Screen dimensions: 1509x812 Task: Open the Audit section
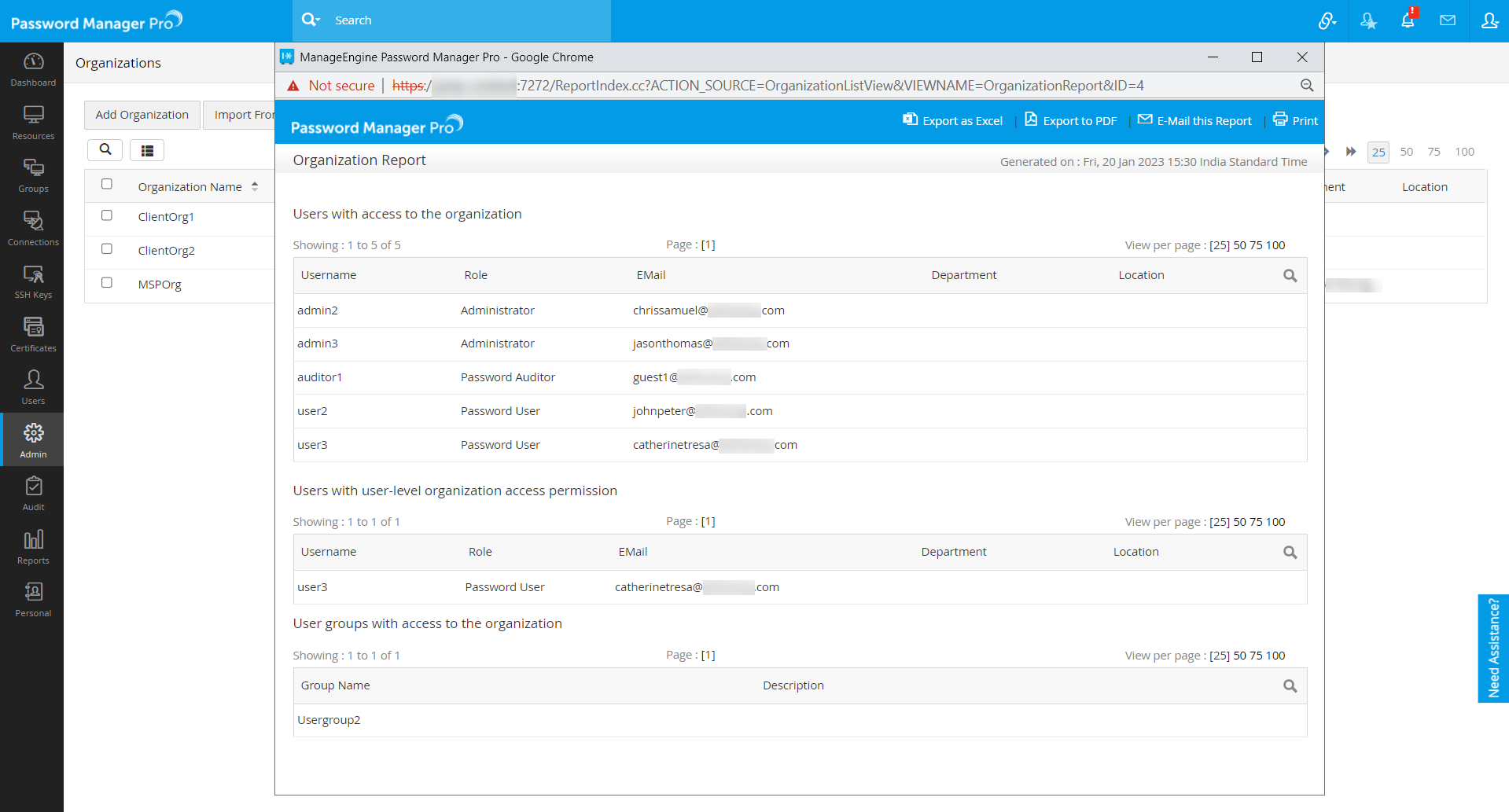[x=33, y=494]
